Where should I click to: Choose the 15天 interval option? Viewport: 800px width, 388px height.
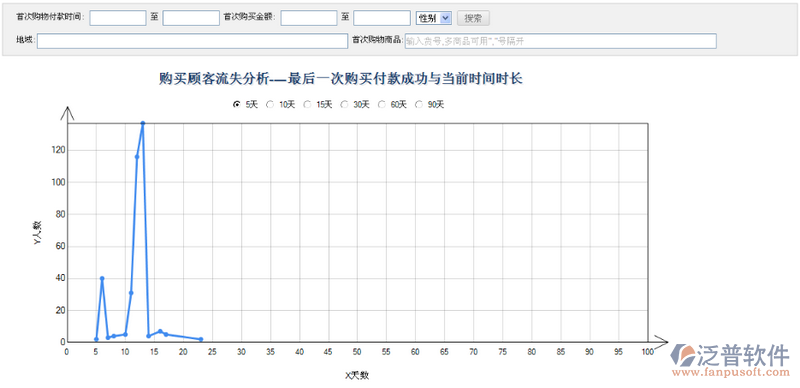[307, 105]
